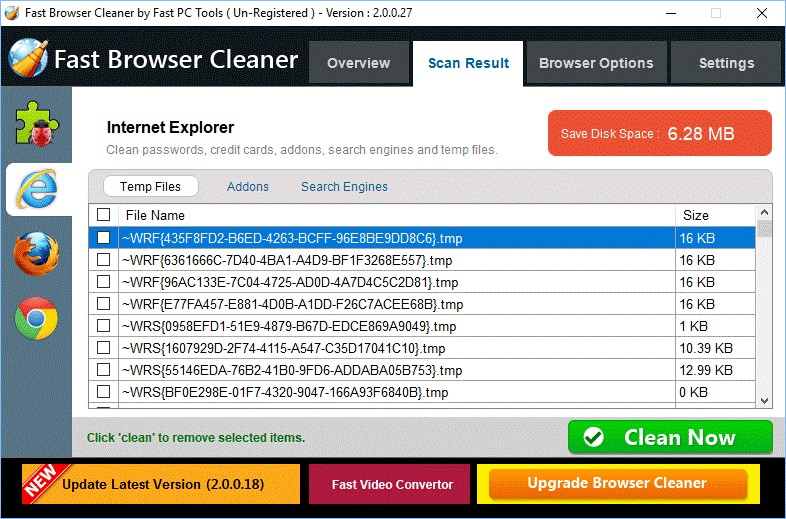
Task: Minimize the Fast Browser Cleaner window
Action: [671, 13]
